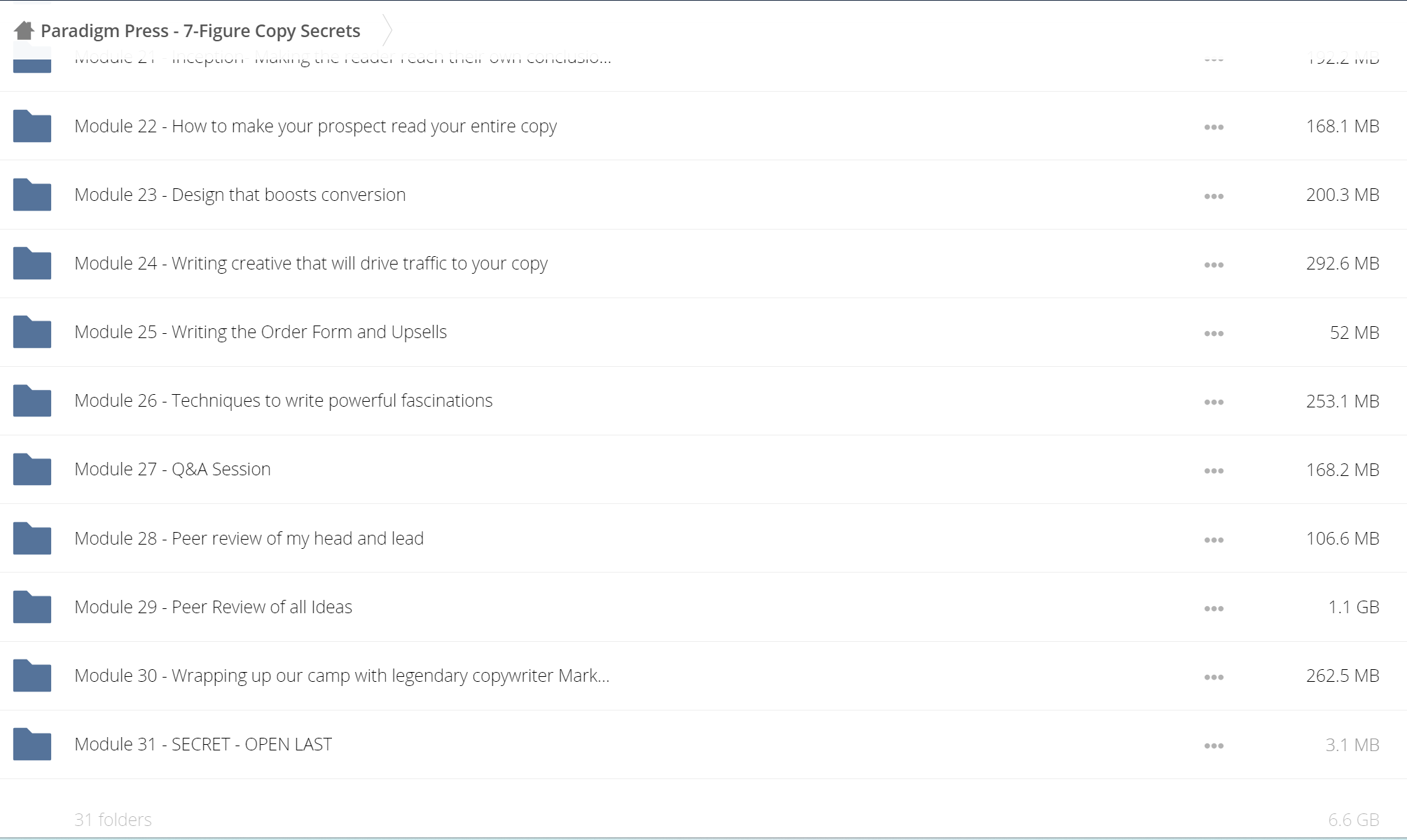Select Module 30 Wrapping up our camp
Screen dimensions: 1407x840
(x=342, y=675)
